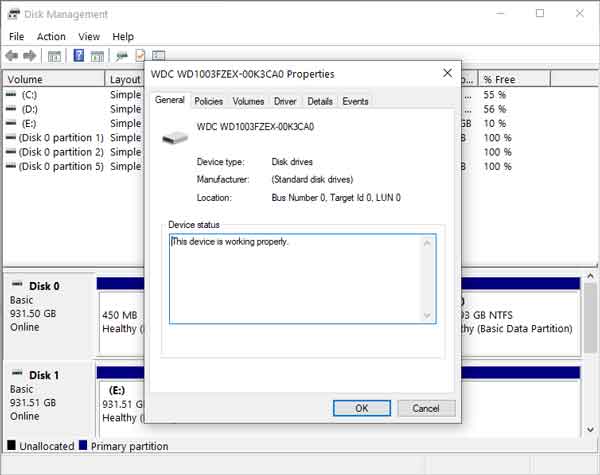Sort by the Layout column header
Viewport: 600px width, 475px height.
tap(125, 80)
